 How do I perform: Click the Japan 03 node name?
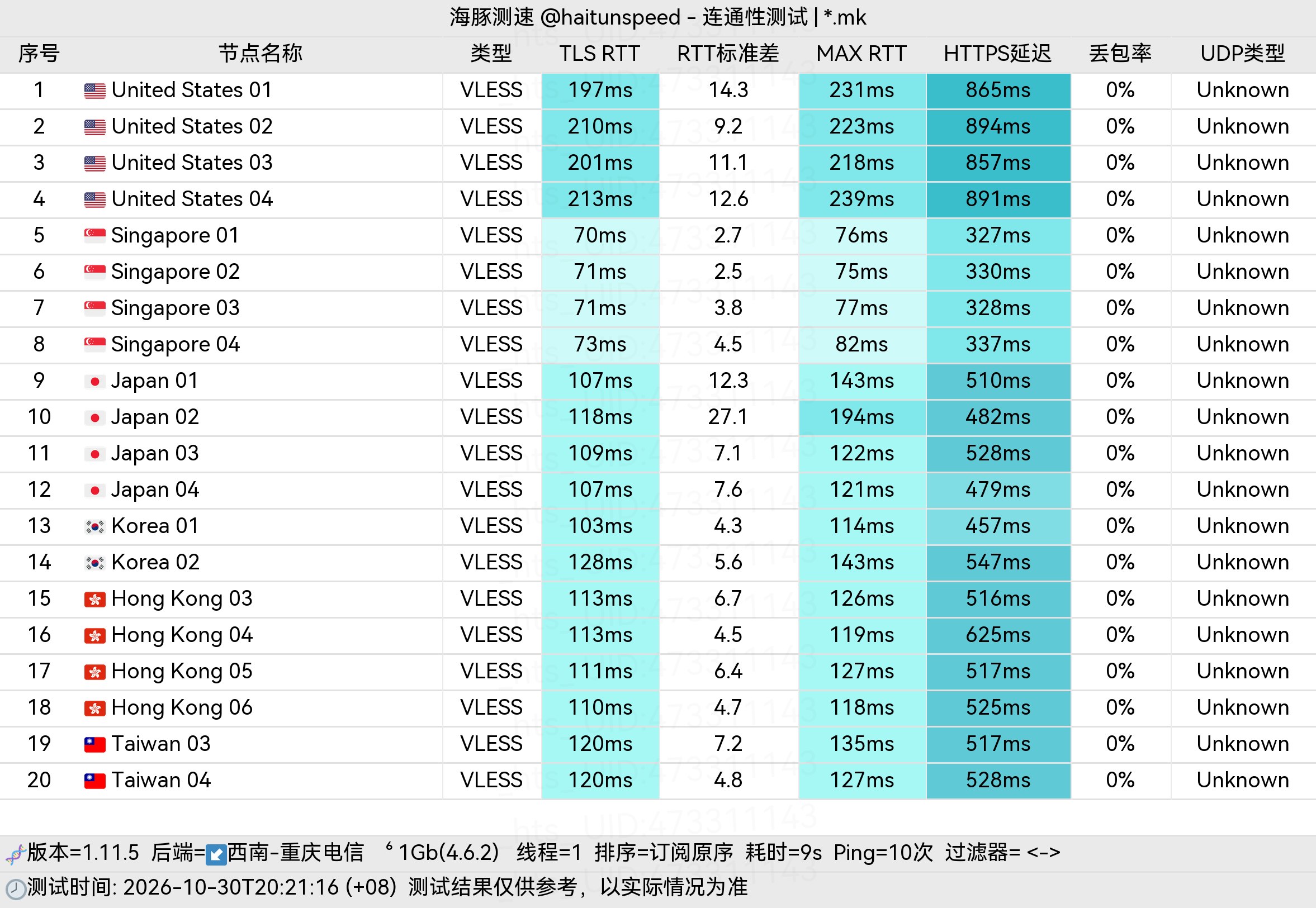[x=155, y=453]
